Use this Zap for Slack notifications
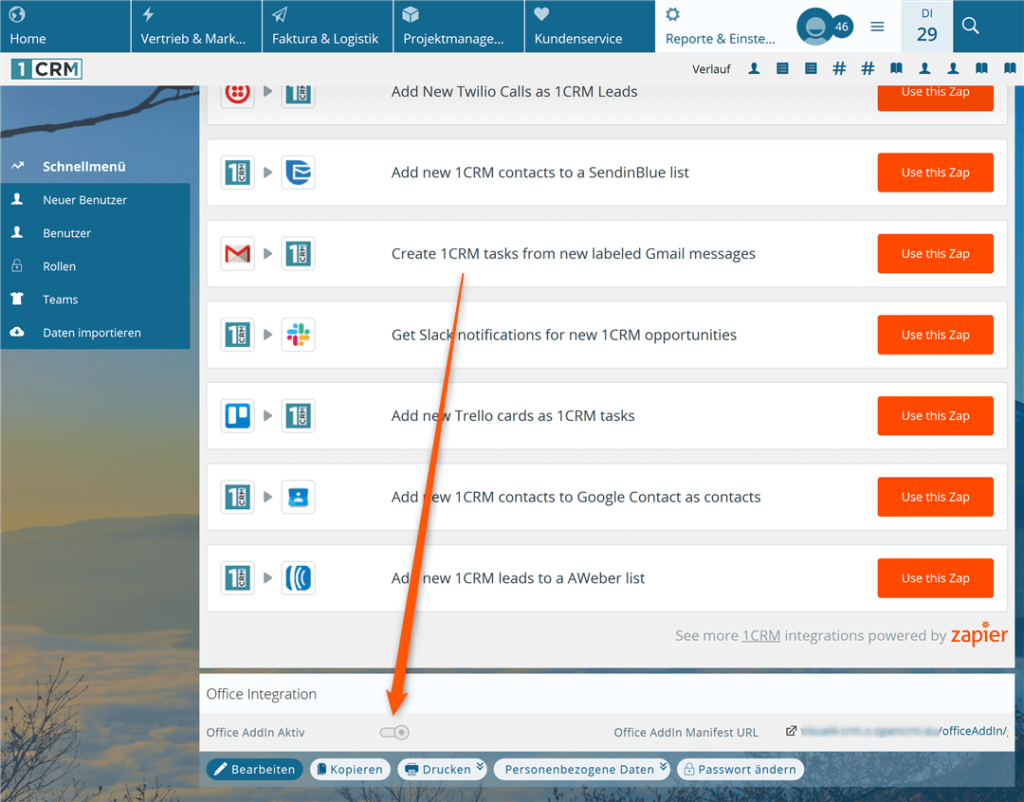This screenshot has width=1024, height=802. [x=935, y=334]
